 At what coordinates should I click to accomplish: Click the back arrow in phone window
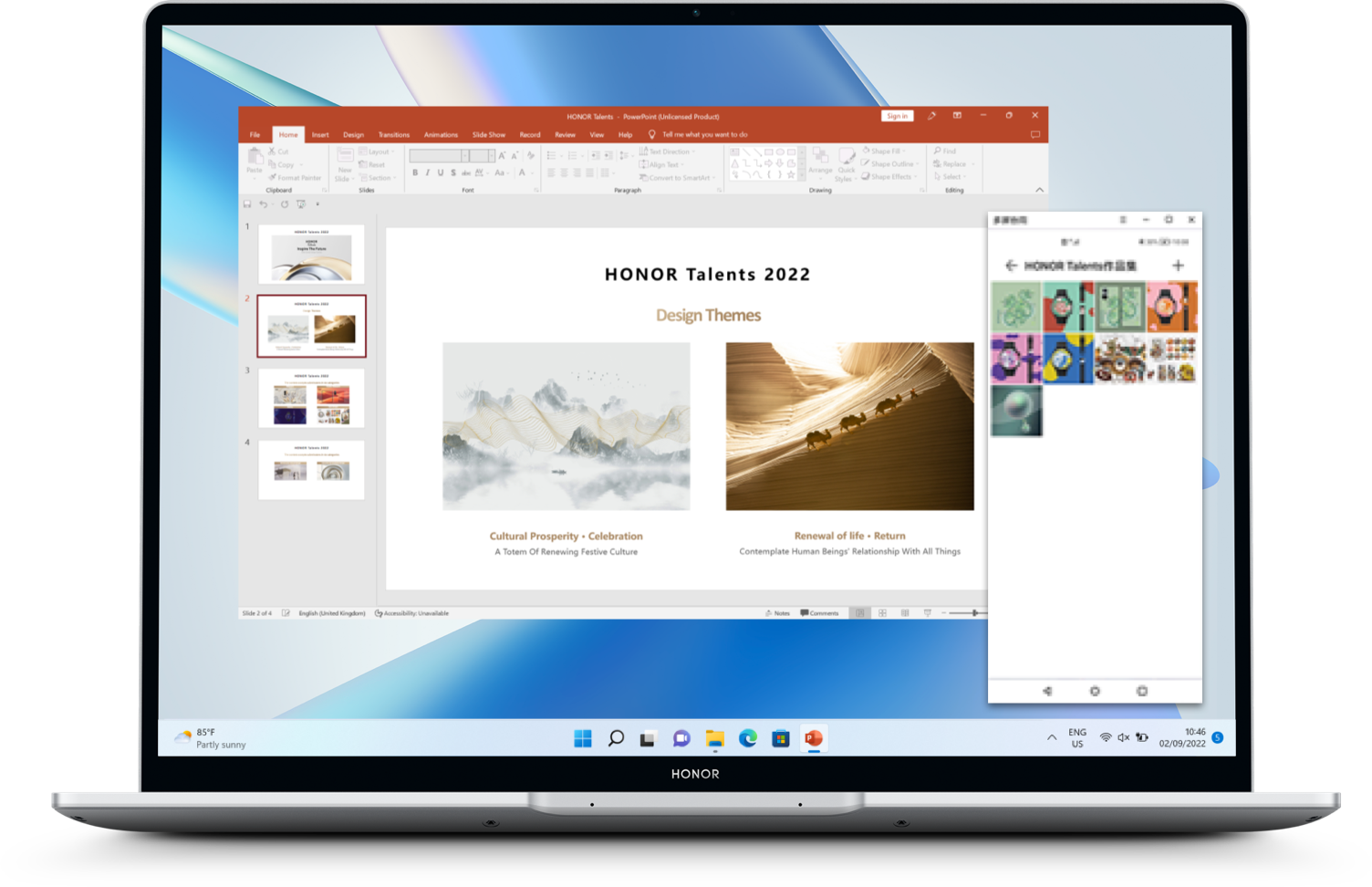1011,266
